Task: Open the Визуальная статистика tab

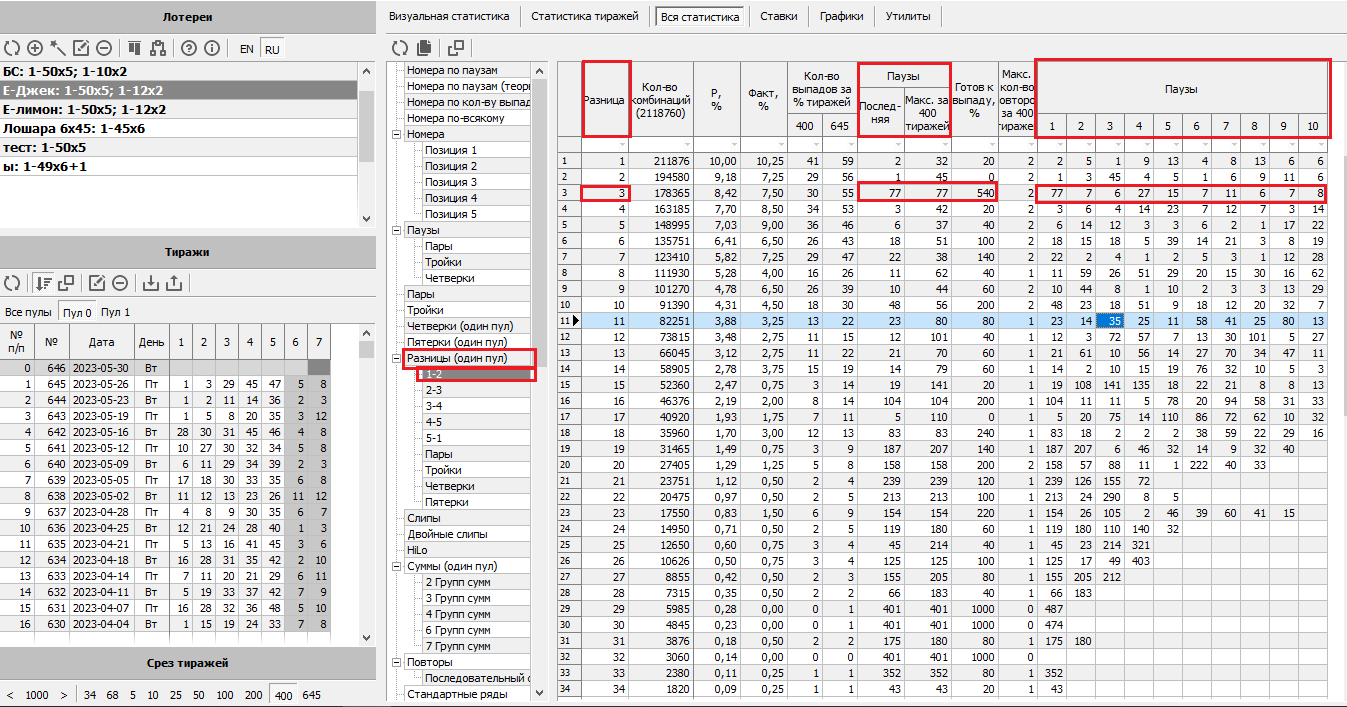Action: (x=449, y=16)
